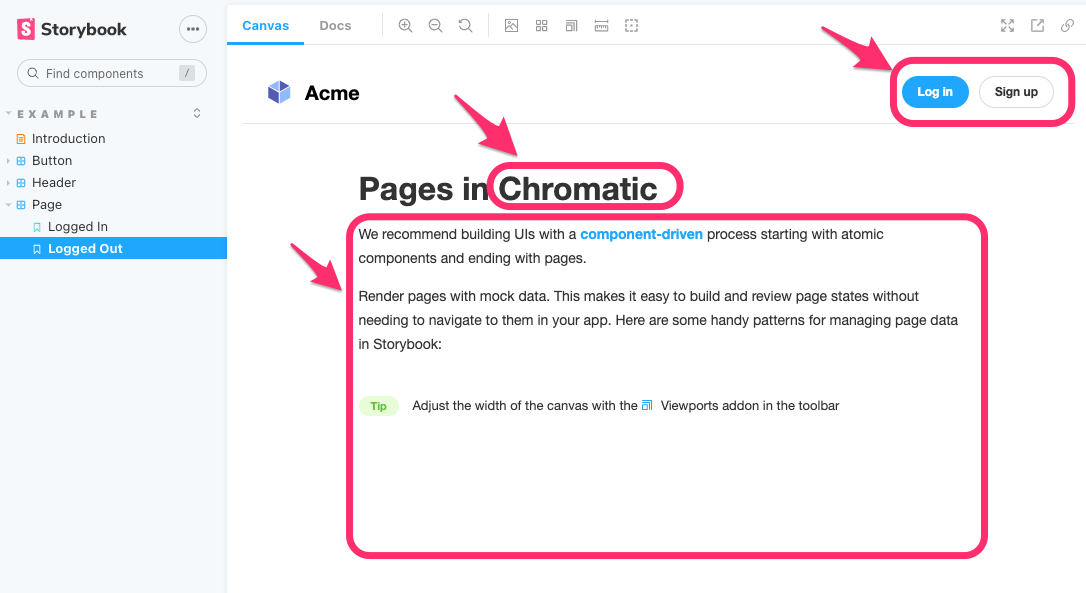The width and height of the screenshot is (1086, 593).
Task: Click the zoom out icon
Action: pos(435,26)
